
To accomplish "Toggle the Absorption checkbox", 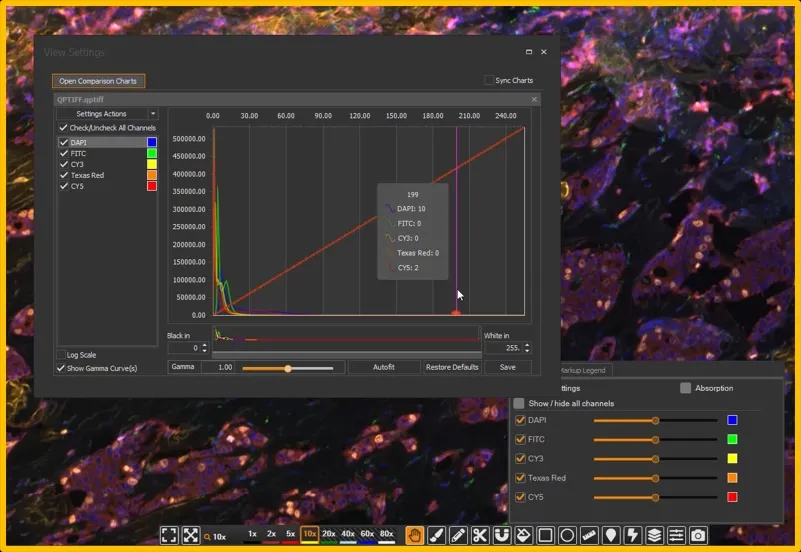I will pos(686,388).
